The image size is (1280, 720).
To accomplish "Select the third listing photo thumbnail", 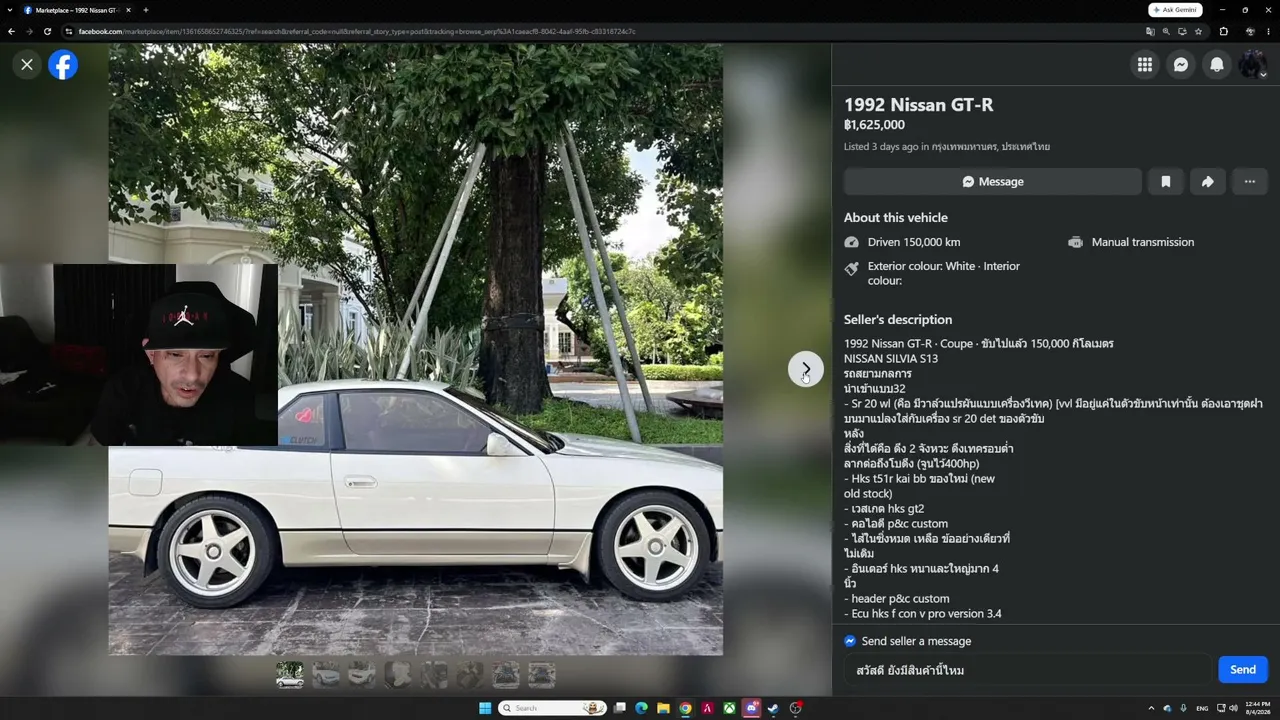I will pos(362,675).
